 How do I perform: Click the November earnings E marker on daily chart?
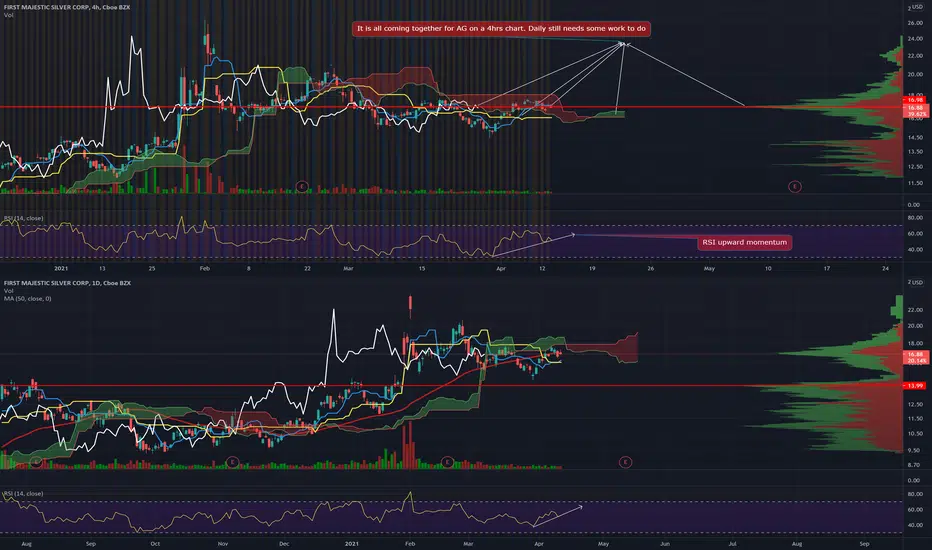click(x=232, y=462)
